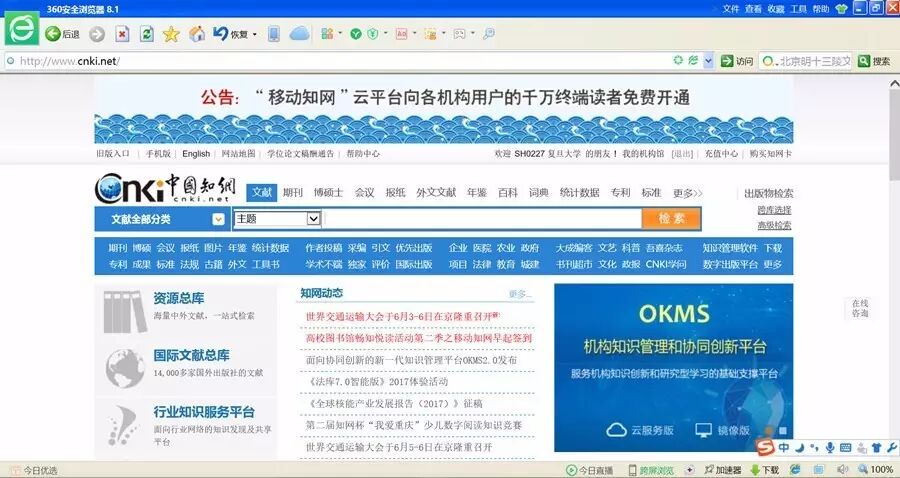Stop loading with the red X page icon
900x478 pixels.
click(x=122, y=34)
